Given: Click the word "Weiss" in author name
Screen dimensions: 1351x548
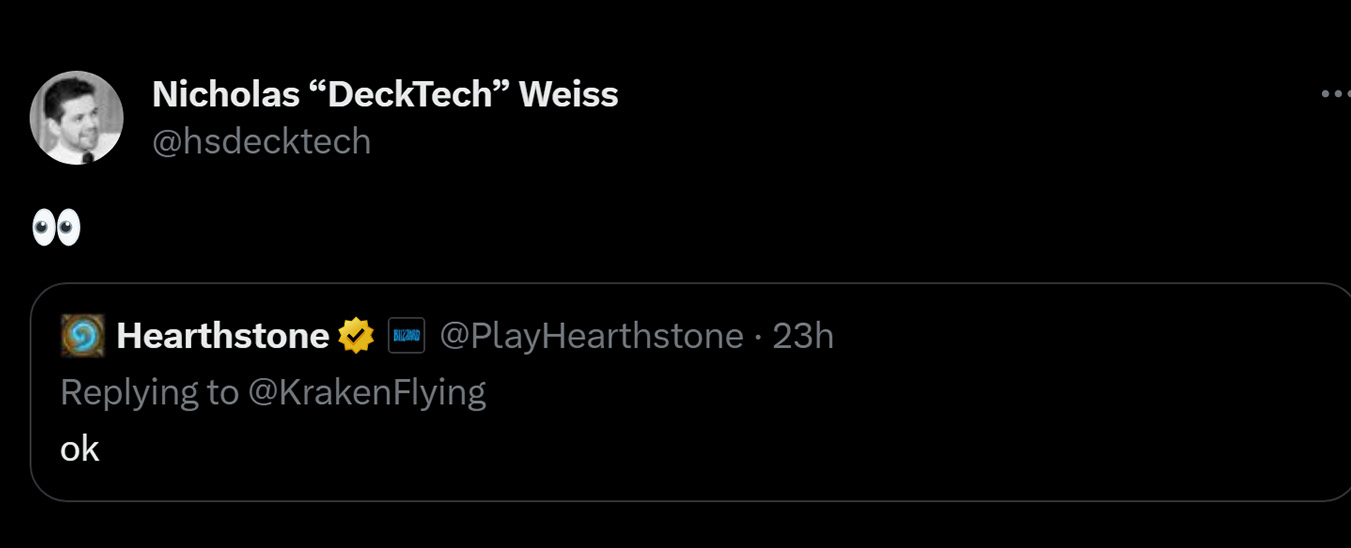Looking at the screenshot, I should coord(568,95).
